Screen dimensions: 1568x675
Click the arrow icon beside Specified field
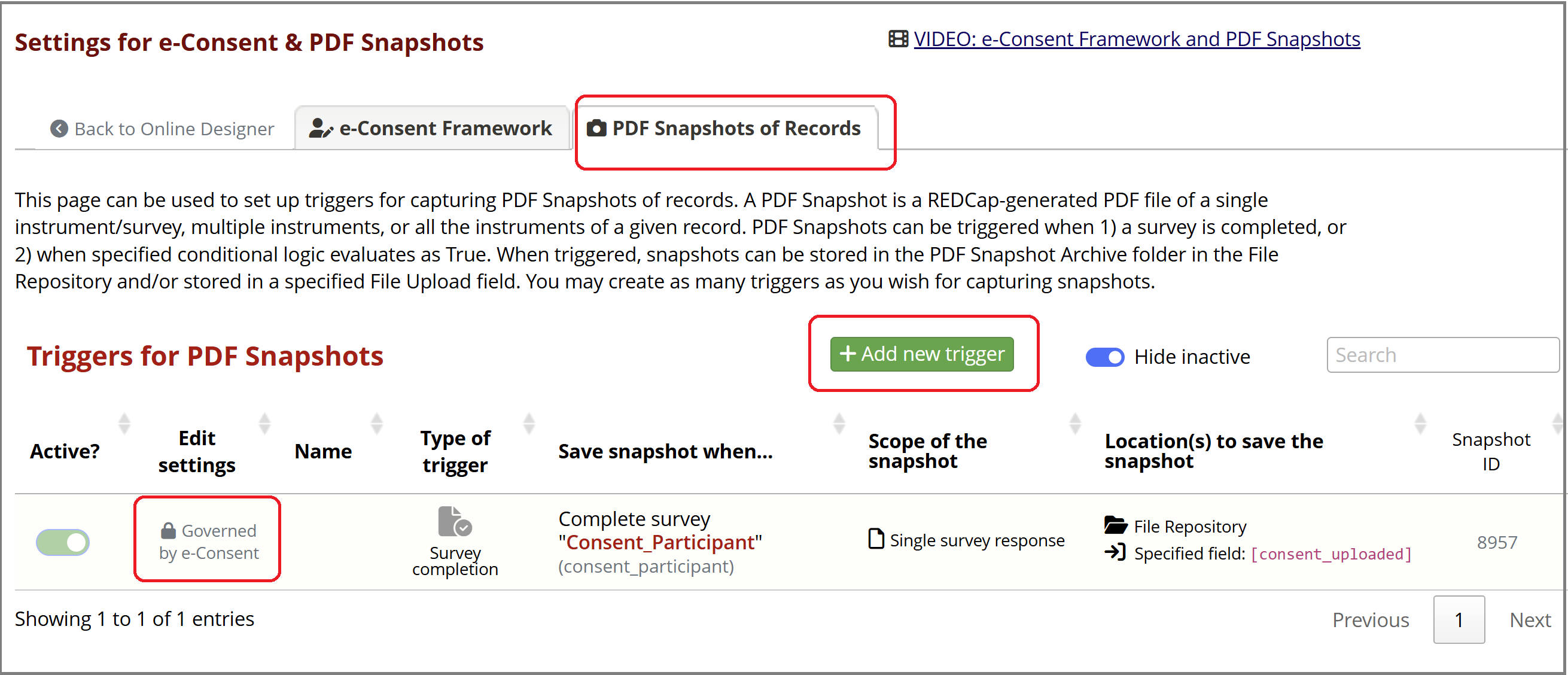(x=1116, y=554)
